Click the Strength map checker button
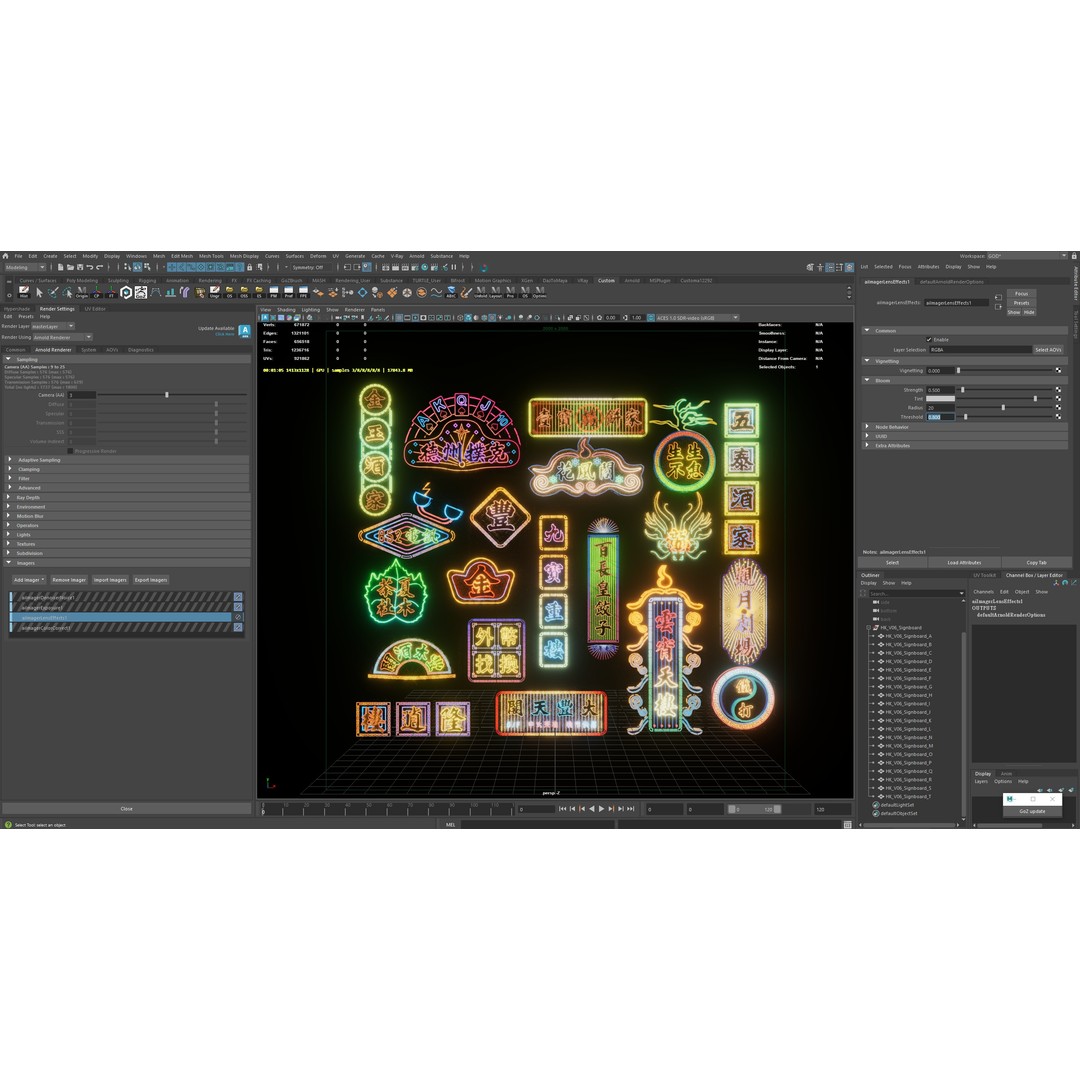Image resolution: width=1080 pixels, height=1080 pixels. tap(1059, 390)
